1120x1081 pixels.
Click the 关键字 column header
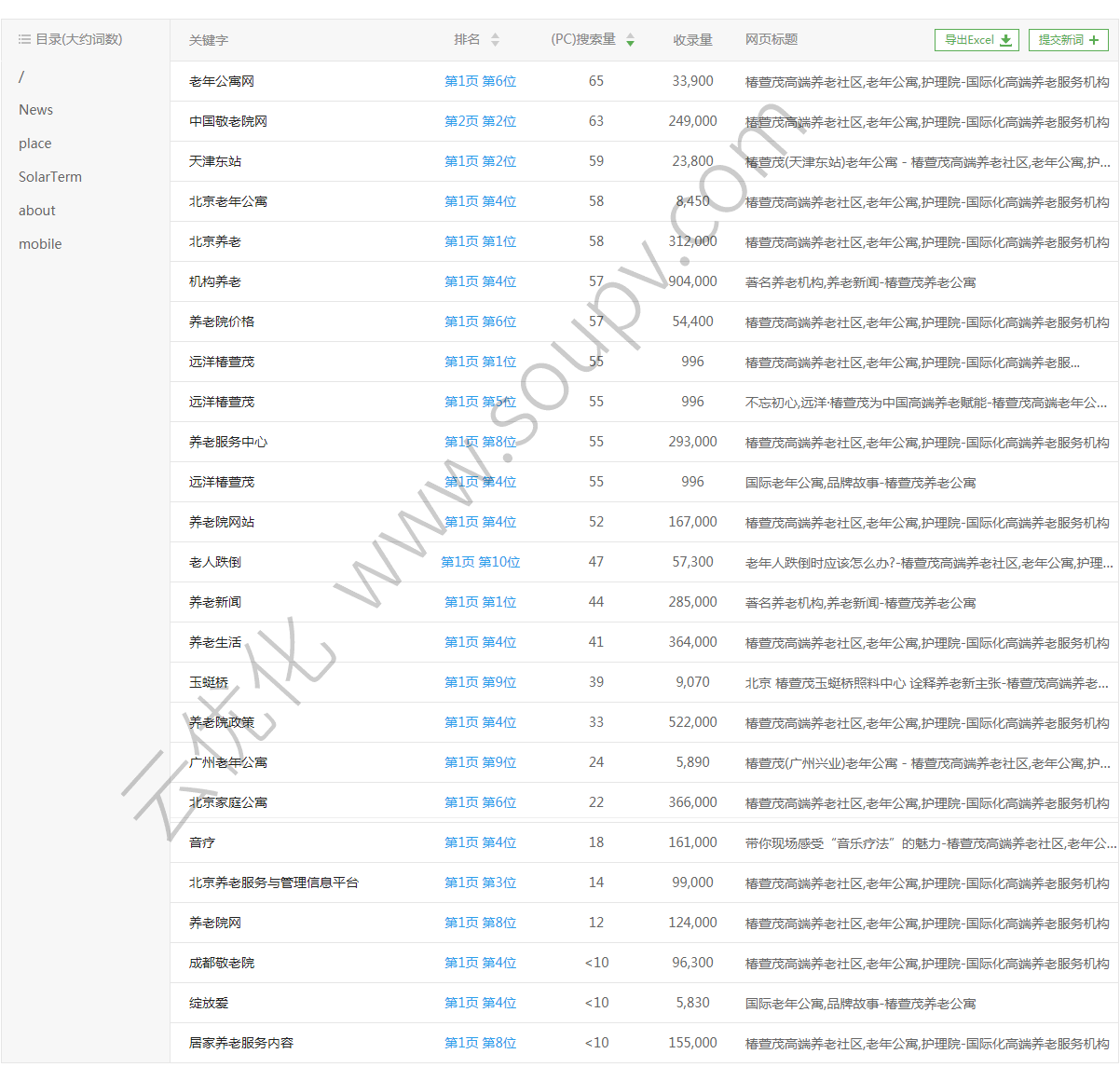209,40
